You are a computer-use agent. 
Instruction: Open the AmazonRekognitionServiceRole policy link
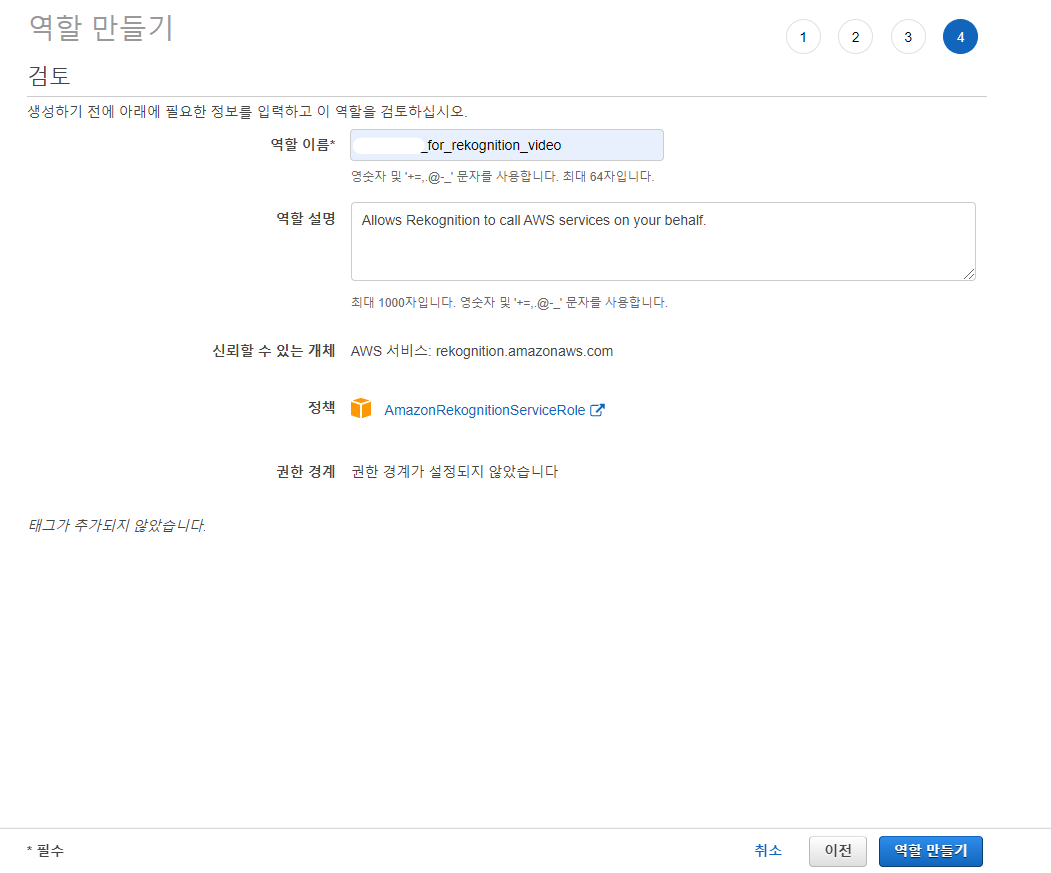click(x=485, y=410)
